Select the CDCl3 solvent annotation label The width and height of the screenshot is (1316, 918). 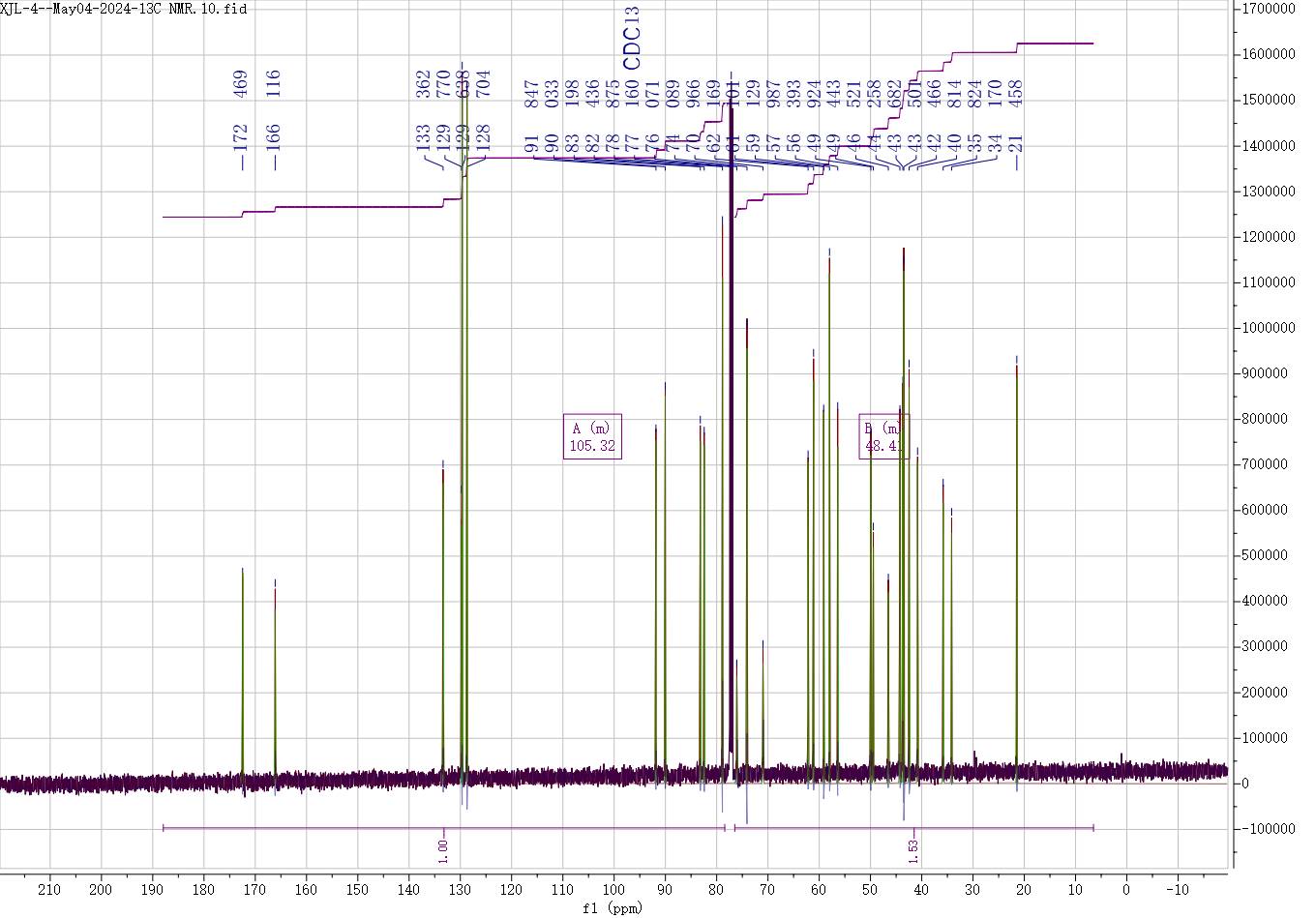[631, 38]
